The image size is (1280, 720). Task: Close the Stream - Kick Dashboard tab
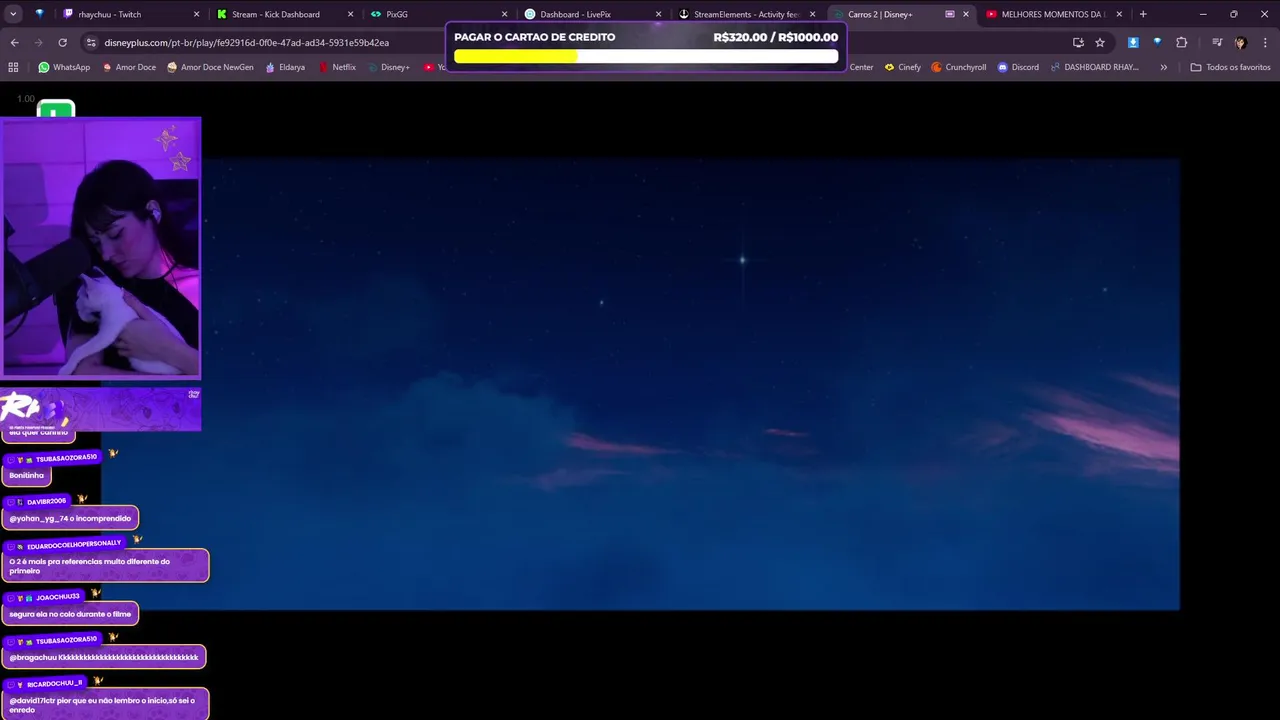(x=350, y=14)
